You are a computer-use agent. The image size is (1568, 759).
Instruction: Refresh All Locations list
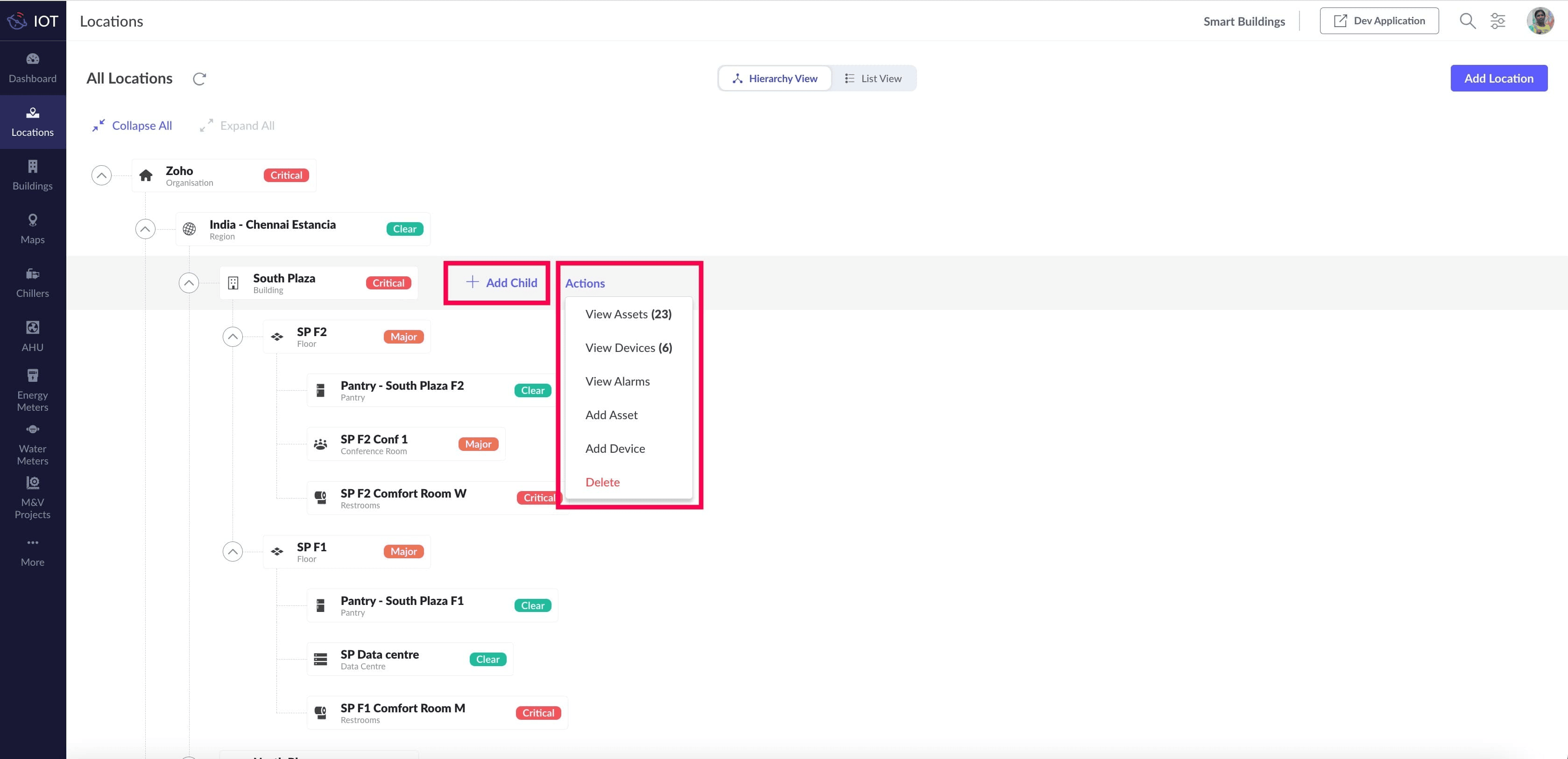pyautogui.click(x=199, y=78)
